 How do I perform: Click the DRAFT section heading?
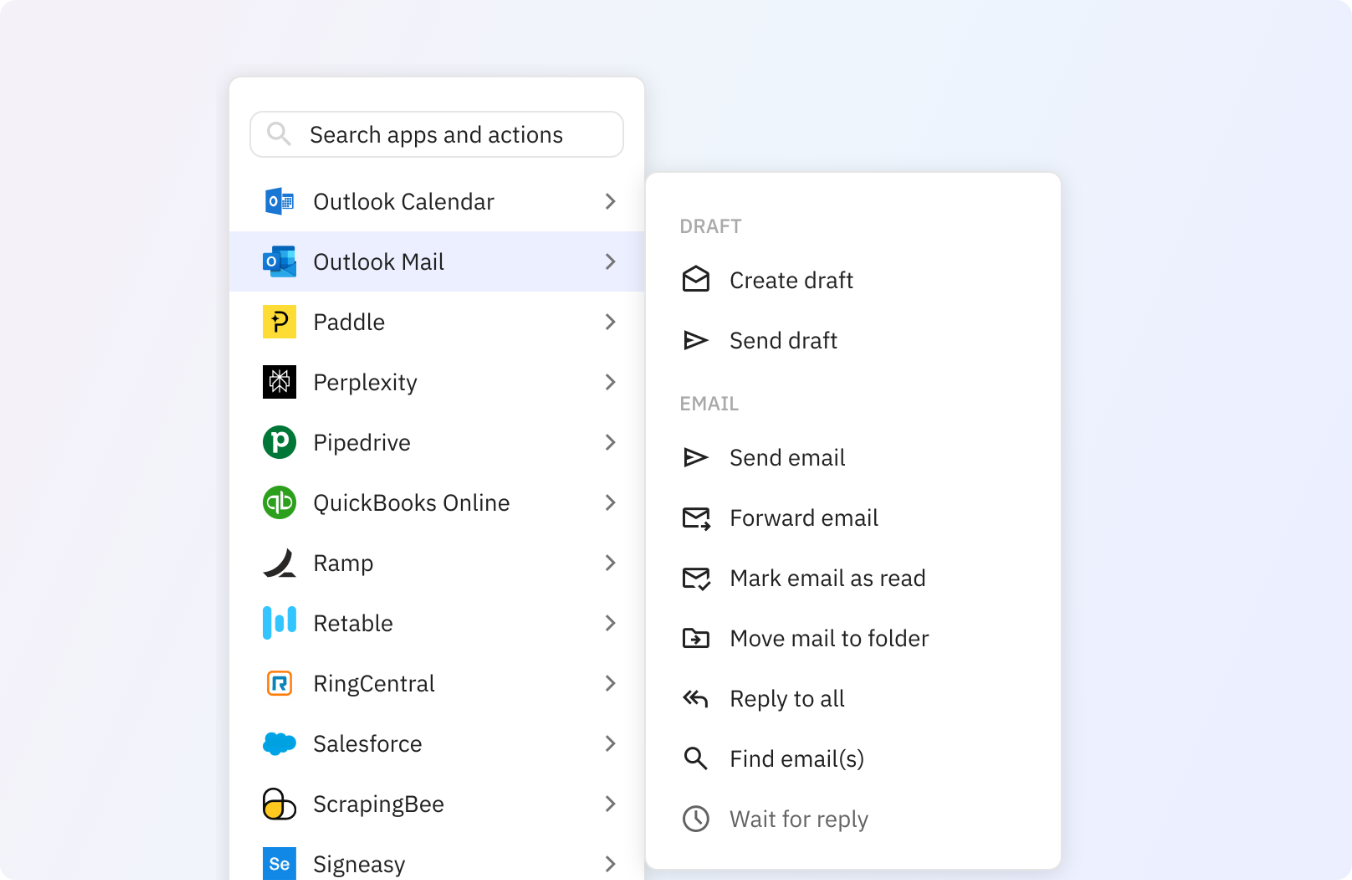click(x=711, y=226)
